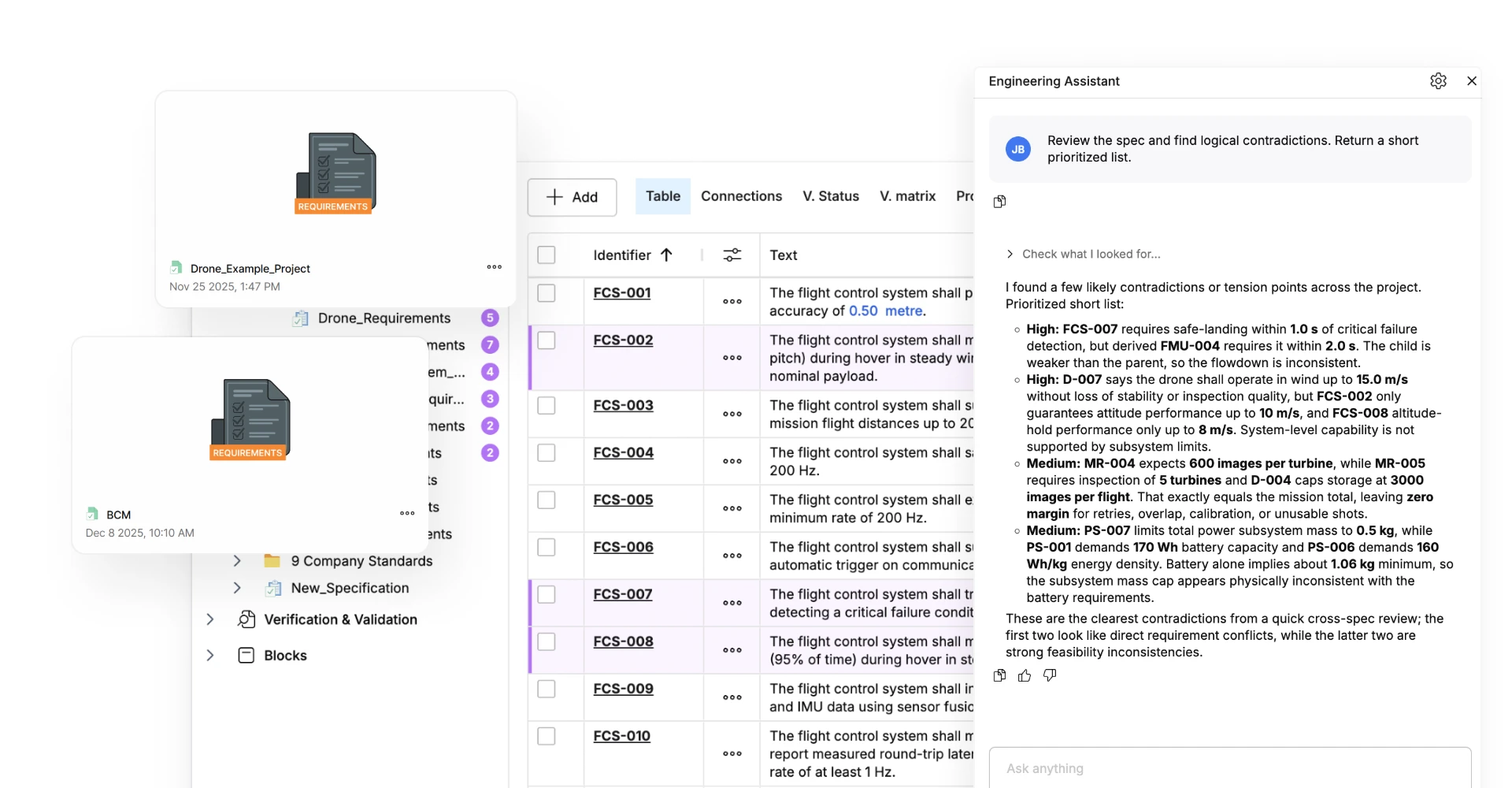Switch to the Connections tab

[x=742, y=196]
